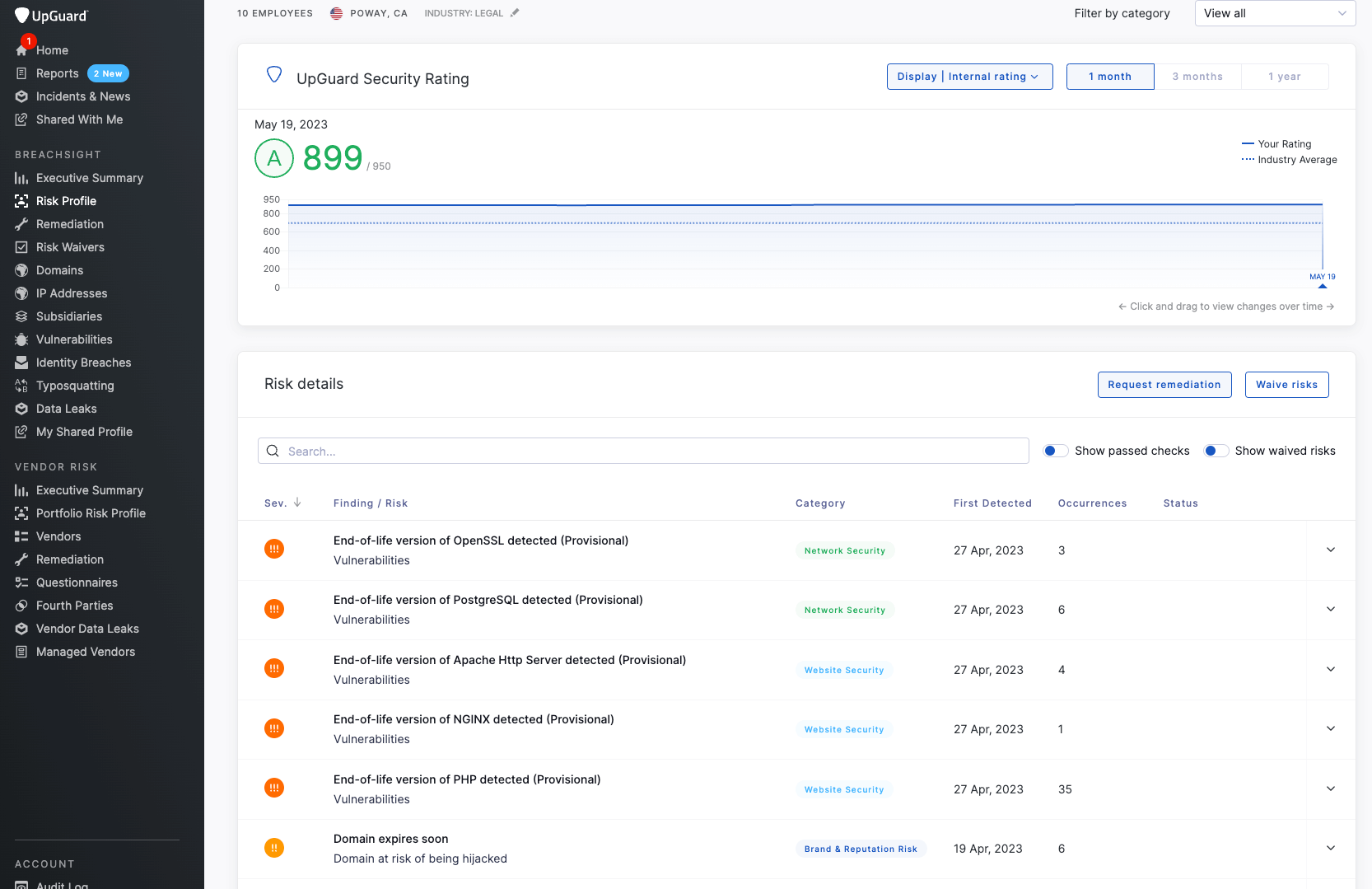Click the Home icon with notification badge

(x=22, y=49)
